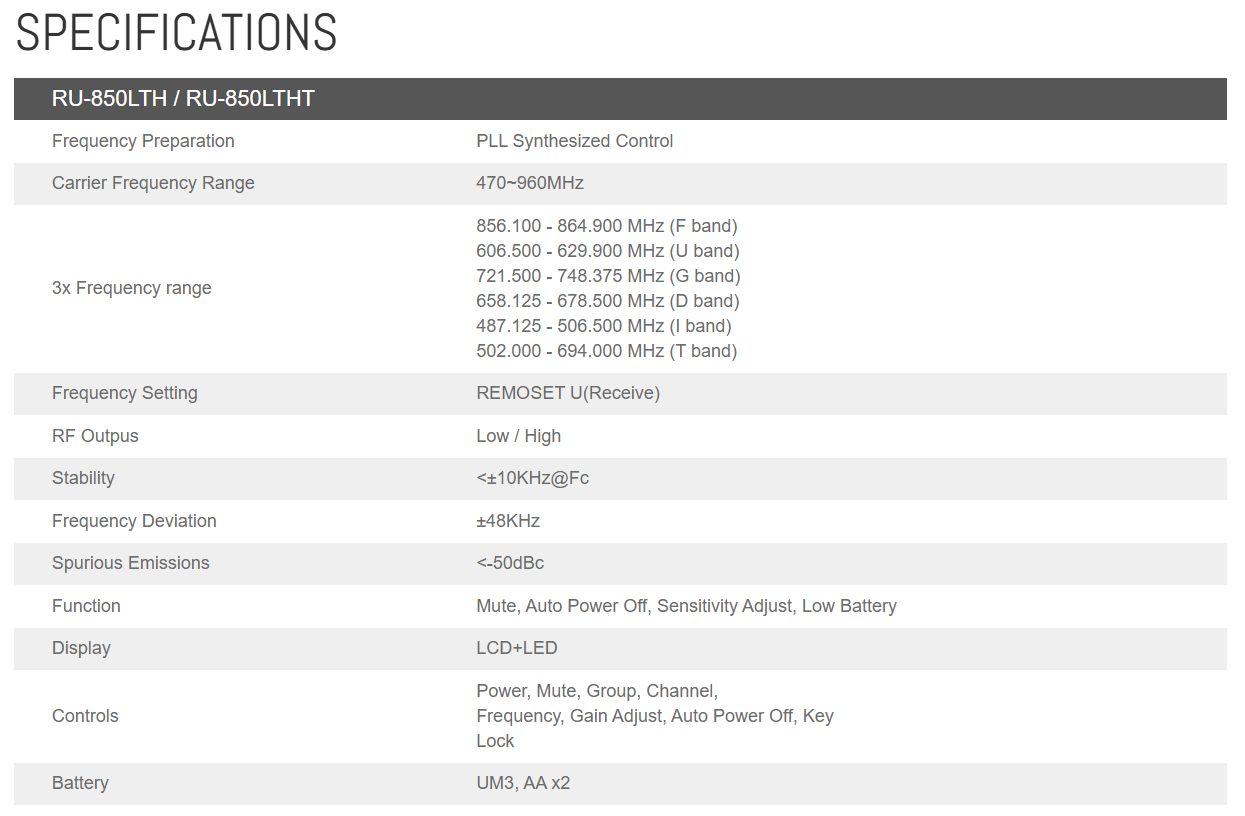Click the 3x Frequency range label

(x=131, y=288)
